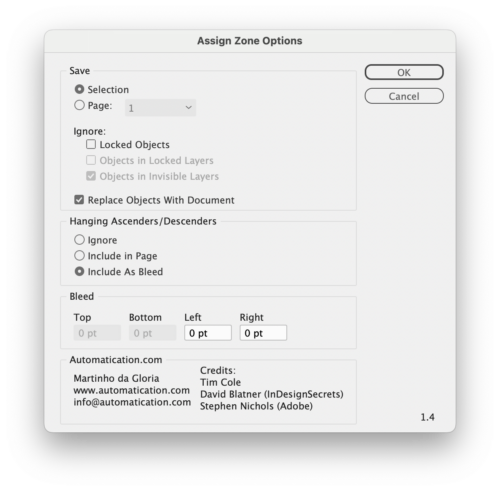Click the Top bleed field

point(97,333)
